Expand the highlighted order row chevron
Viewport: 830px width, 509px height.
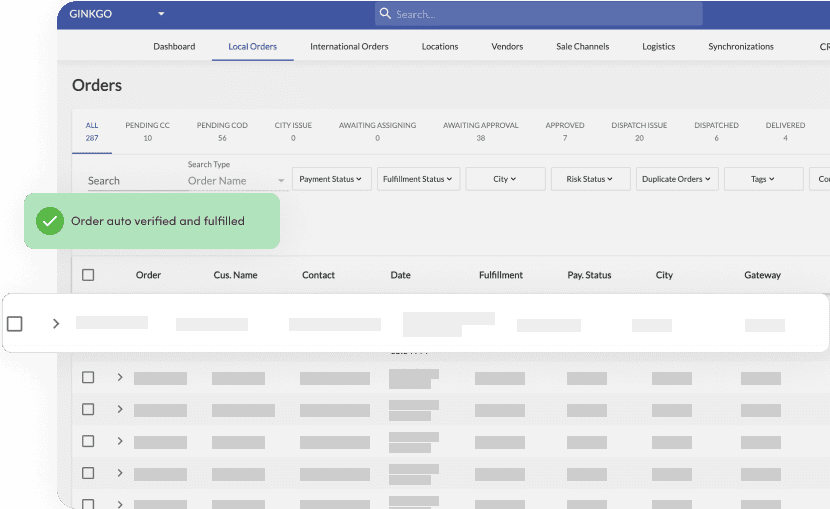(x=56, y=324)
